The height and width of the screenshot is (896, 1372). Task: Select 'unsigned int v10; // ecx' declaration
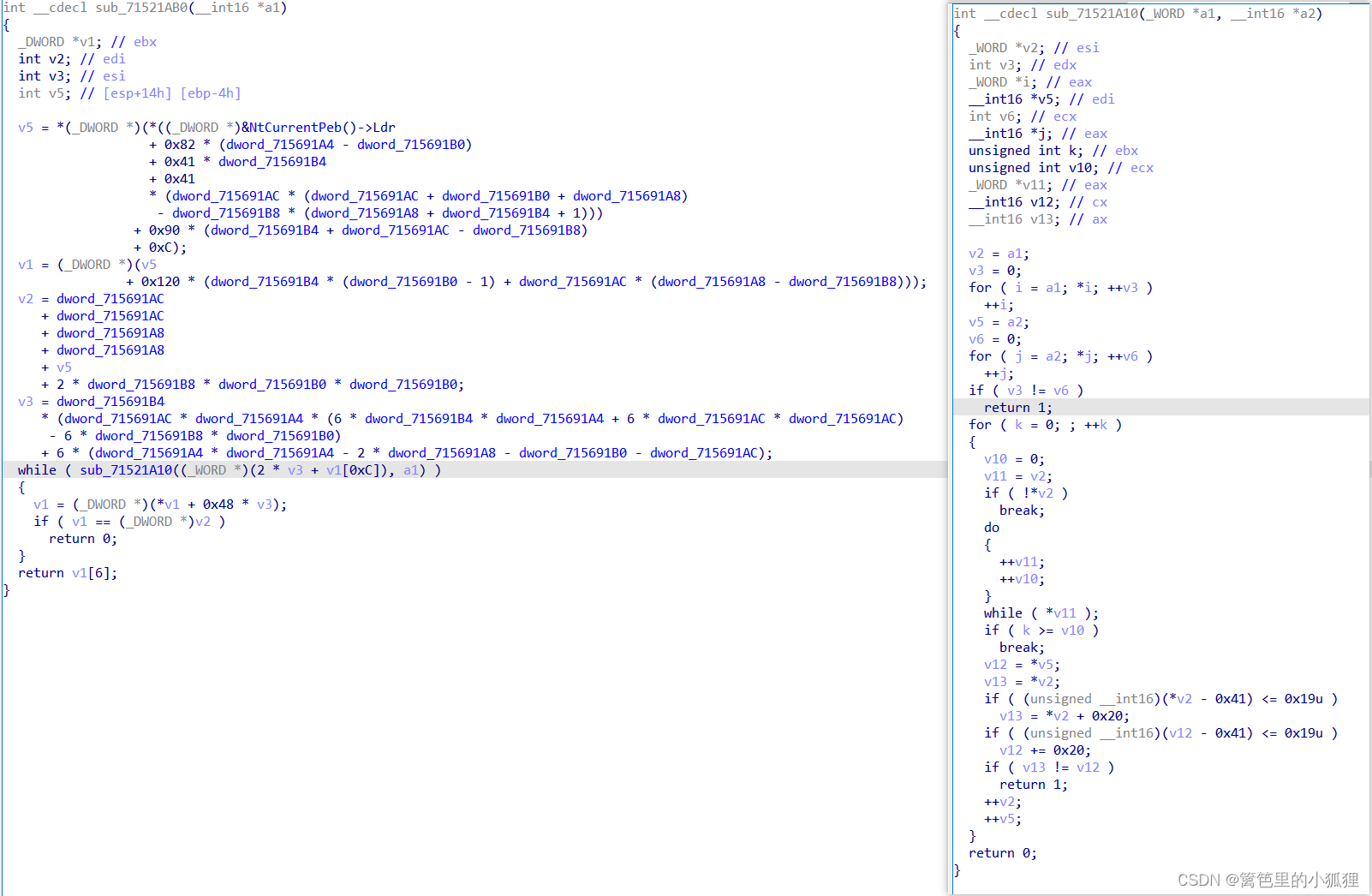[1061, 168]
